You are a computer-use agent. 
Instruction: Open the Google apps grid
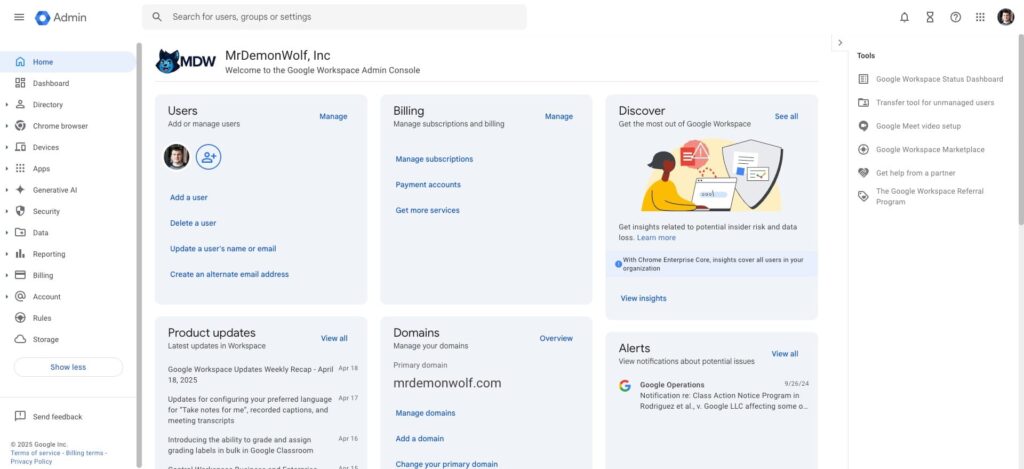point(980,18)
